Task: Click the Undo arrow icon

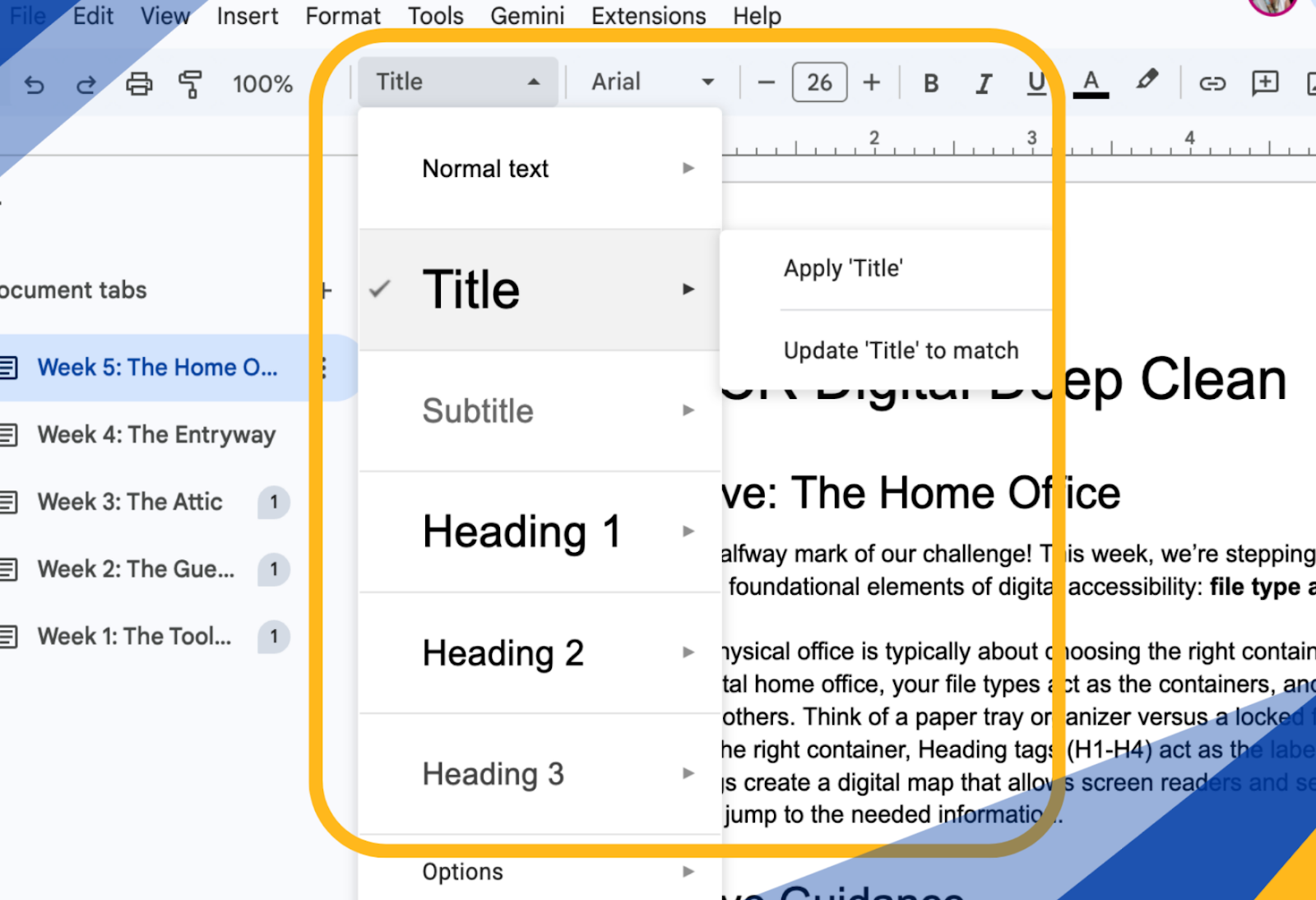Action: click(34, 84)
